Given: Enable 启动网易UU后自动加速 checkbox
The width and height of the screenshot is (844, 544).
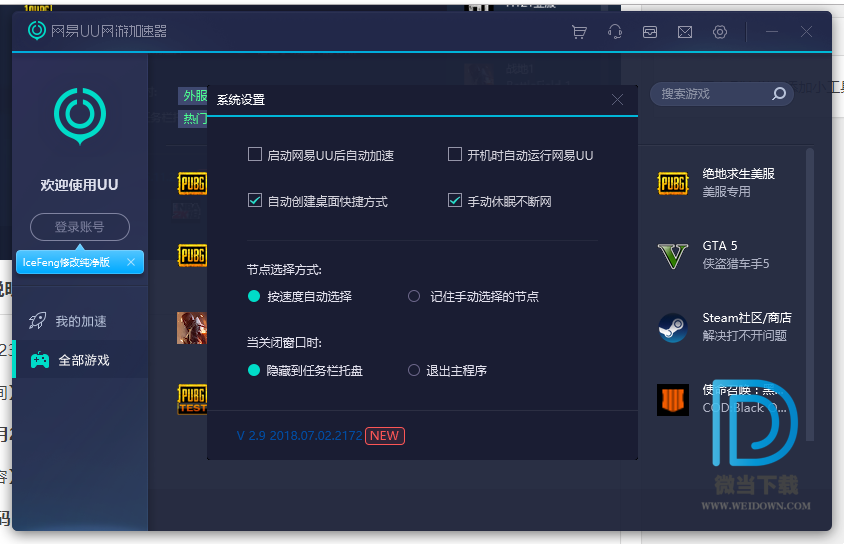Looking at the screenshot, I should click(x=255, y=154).
